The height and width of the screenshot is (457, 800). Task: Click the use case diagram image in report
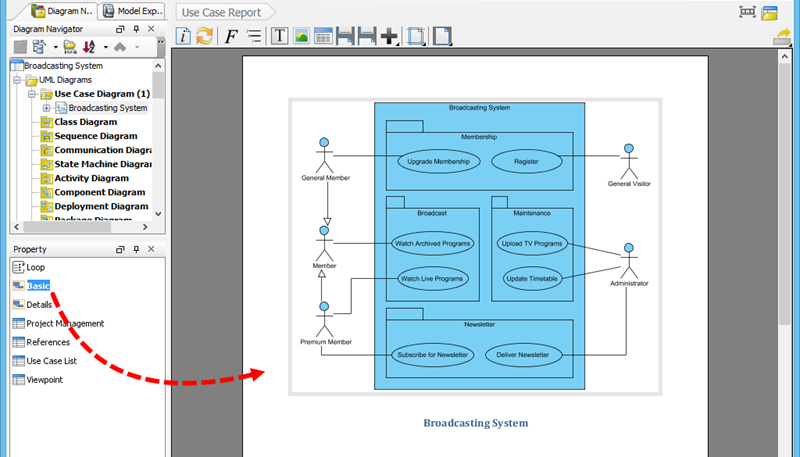pos(475,247)
